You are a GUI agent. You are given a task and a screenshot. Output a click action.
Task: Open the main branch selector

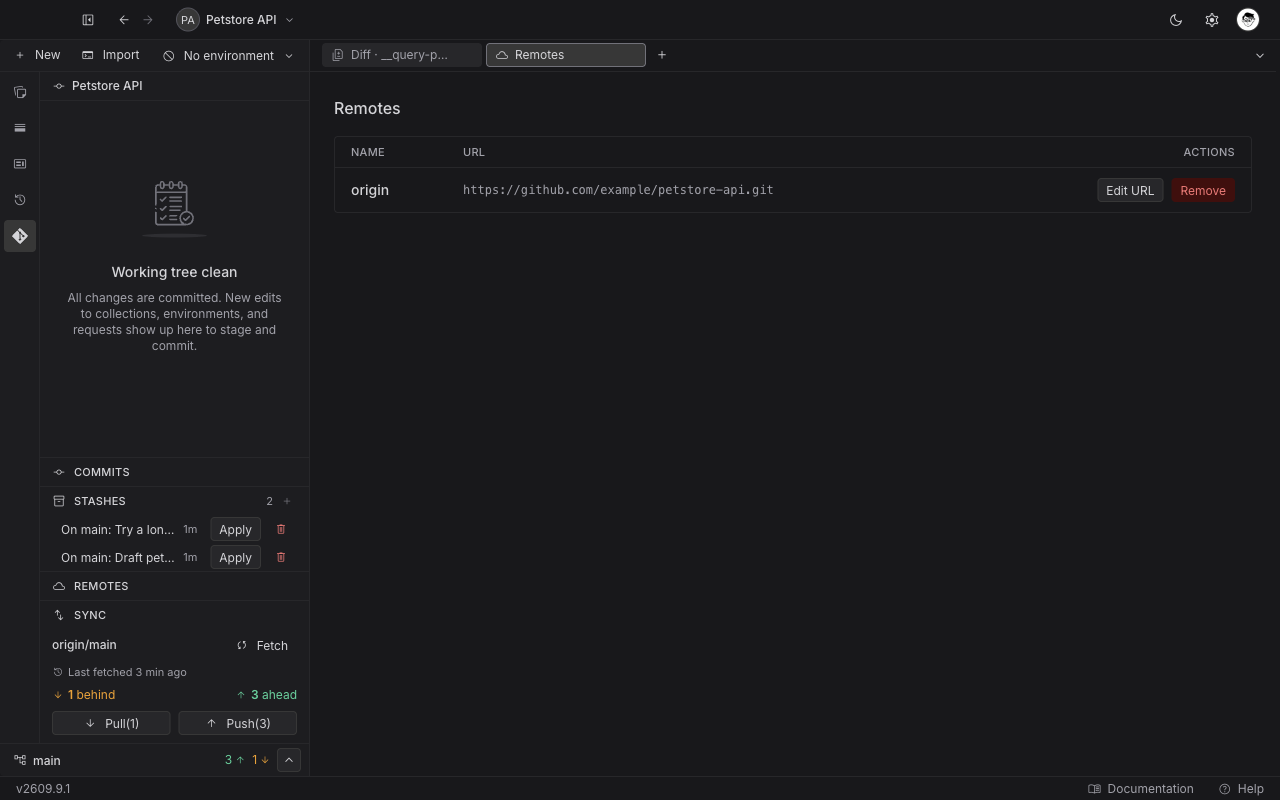(x=38, y=760)
